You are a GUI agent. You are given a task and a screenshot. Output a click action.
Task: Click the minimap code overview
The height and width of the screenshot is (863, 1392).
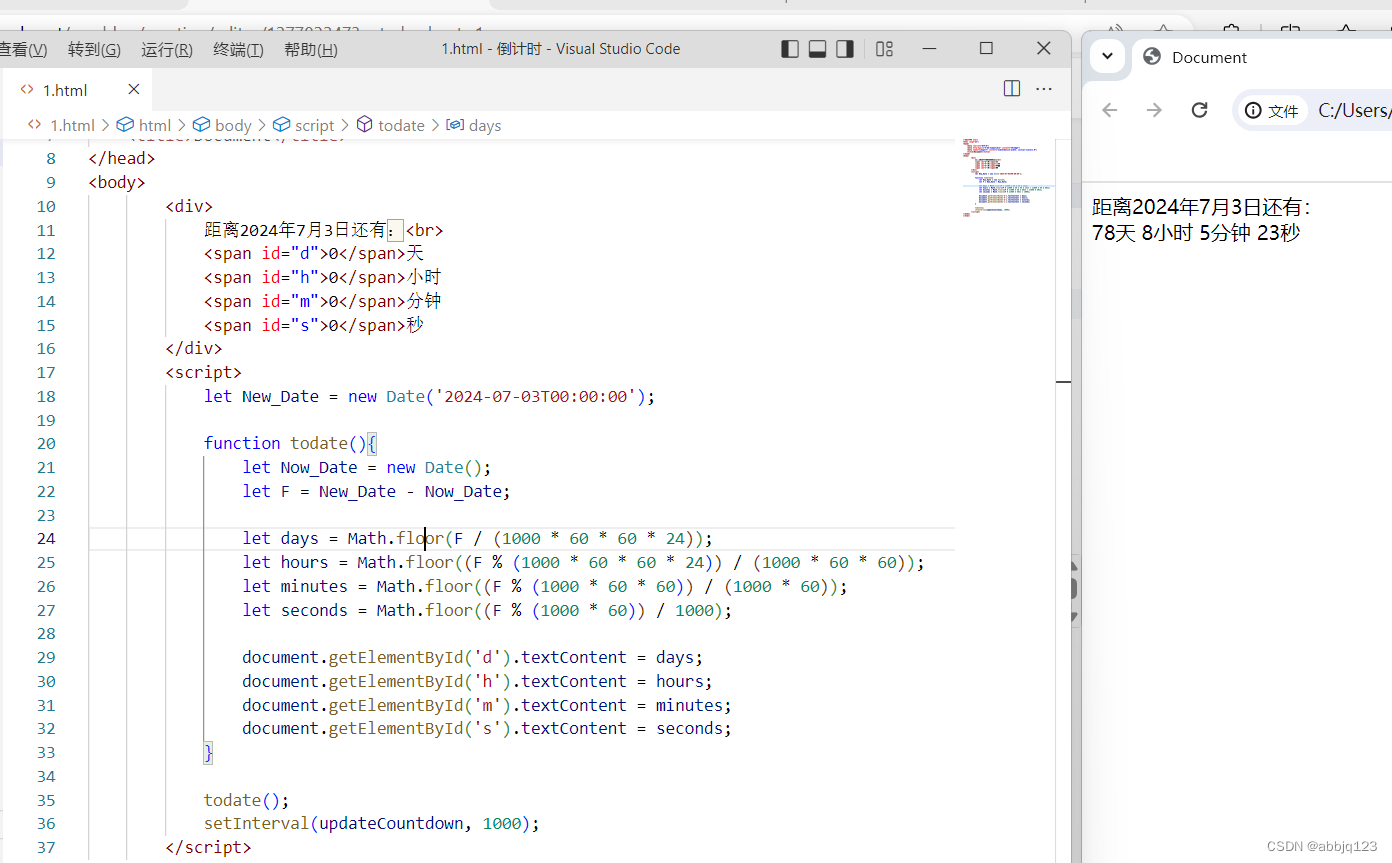(1008, 178)
